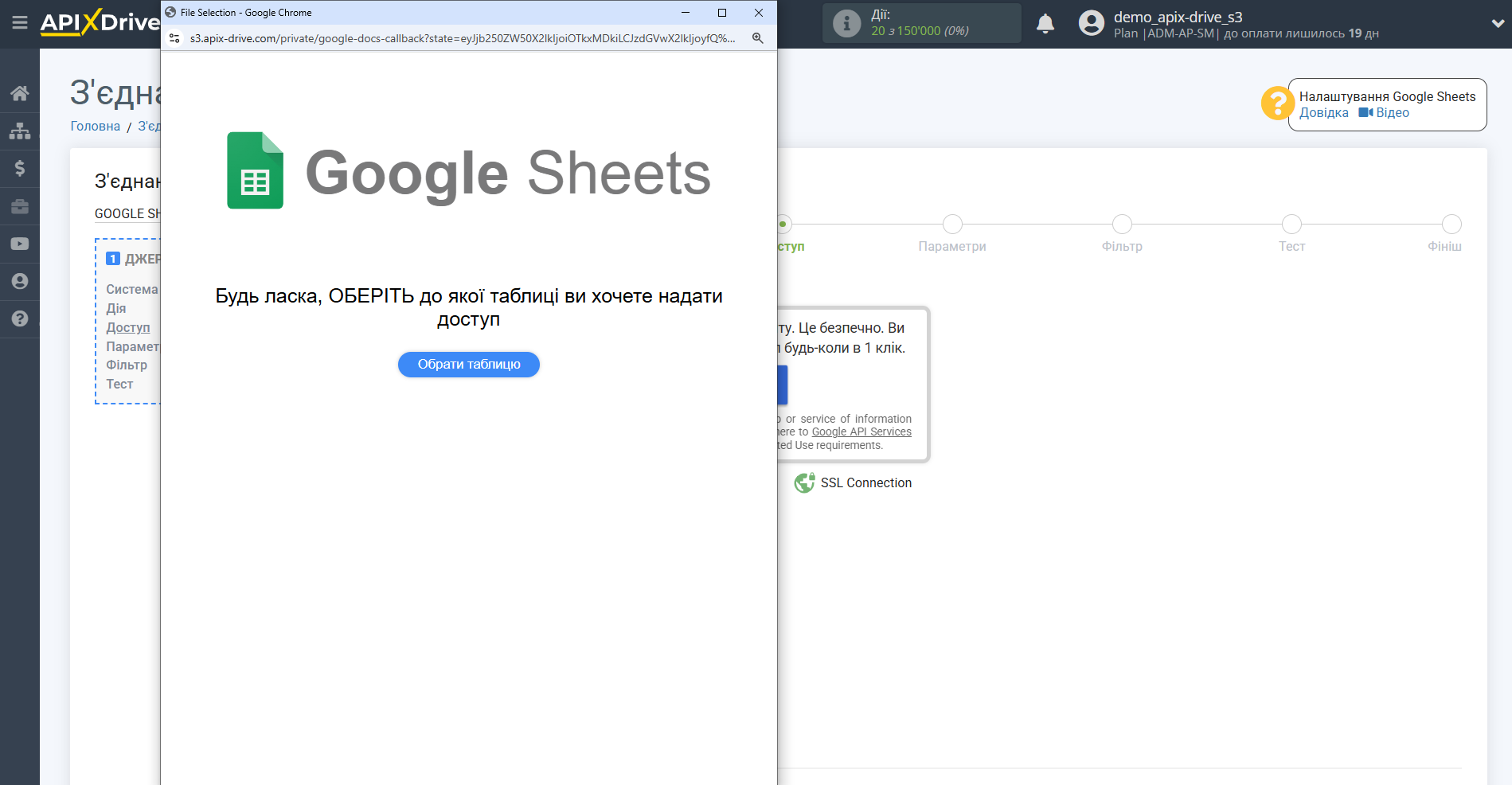
Task: Open the connections sitemap icon in sidebar
Action: (x=20, y=131)
